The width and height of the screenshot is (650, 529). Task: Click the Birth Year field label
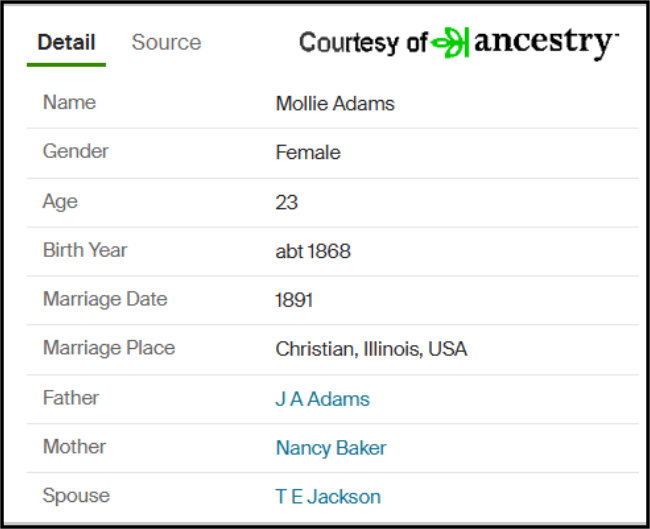(85, 250)
